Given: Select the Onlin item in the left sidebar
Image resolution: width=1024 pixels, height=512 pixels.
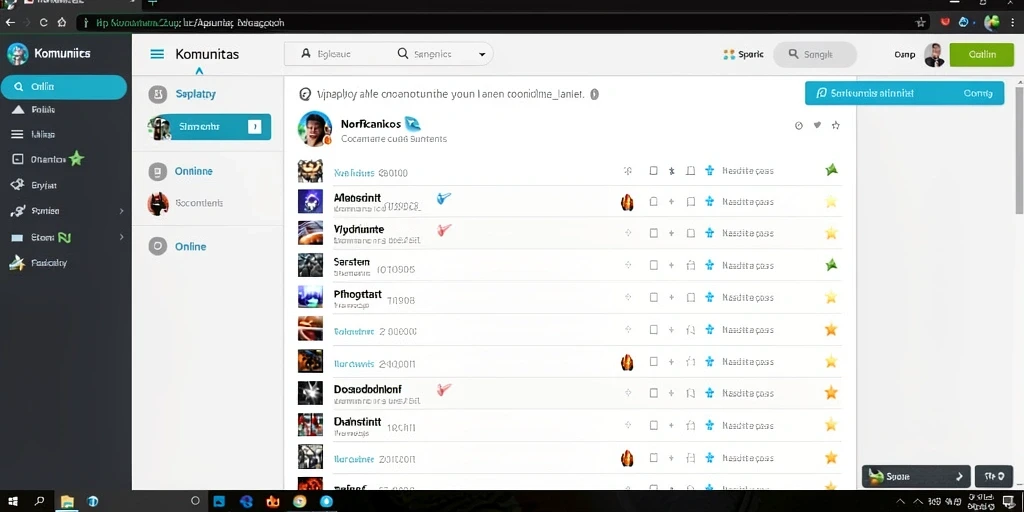Looking at the screenshot, I should (x=63, y=87).
